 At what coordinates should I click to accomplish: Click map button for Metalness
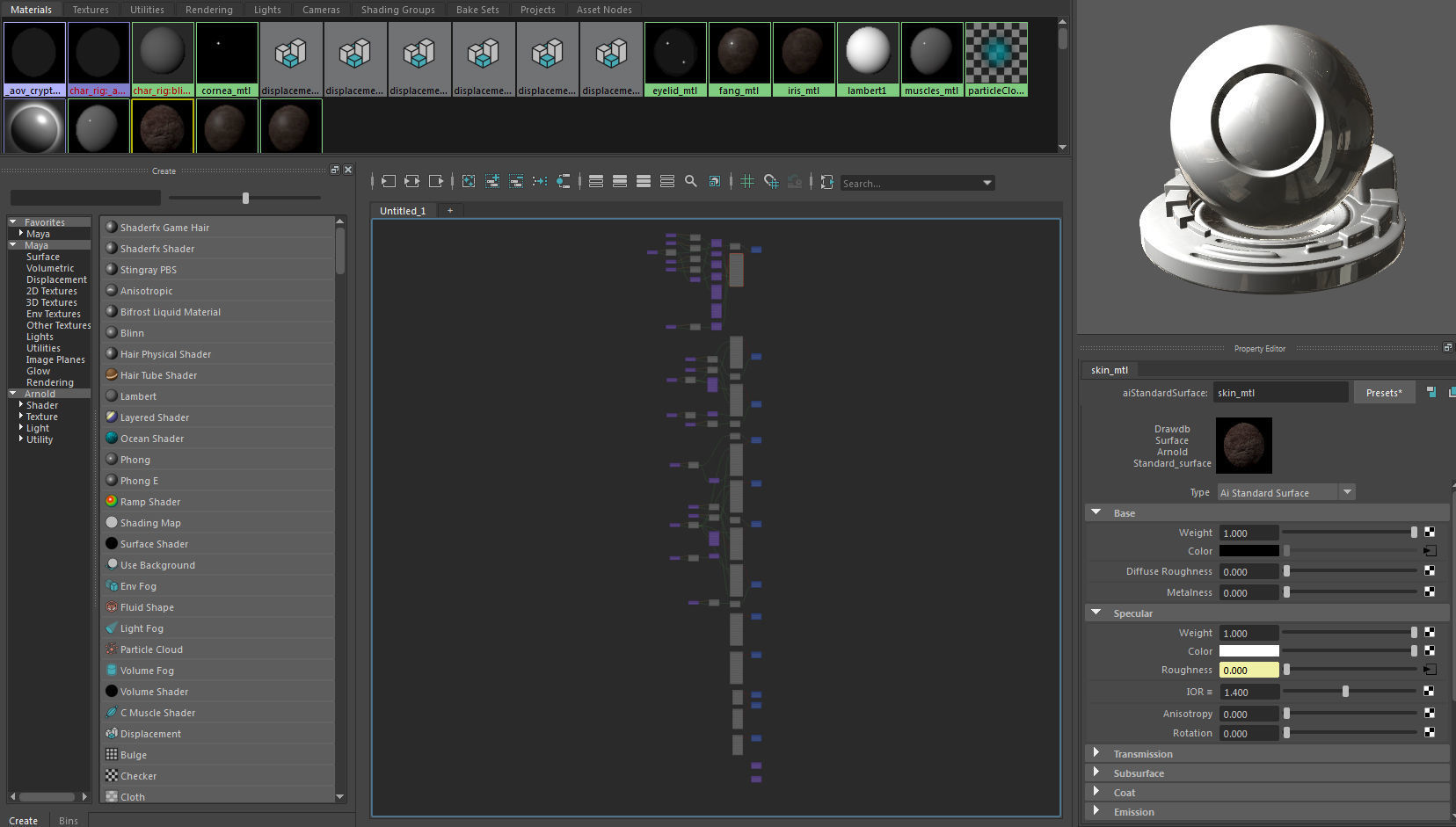coord(1430,591)
